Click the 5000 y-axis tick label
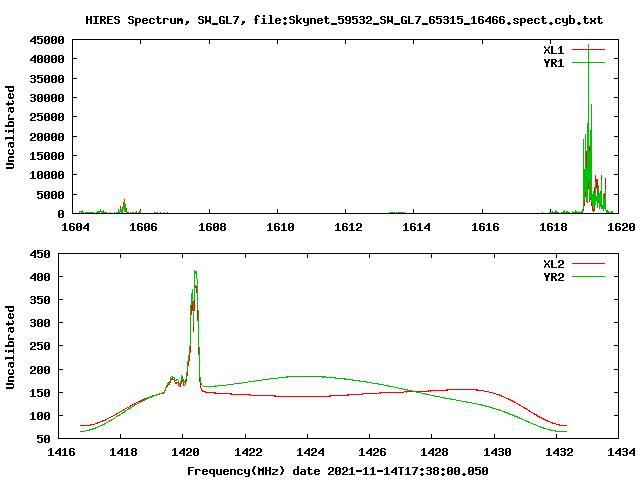Viewport: 640px width, 480px height. coord(51,195)
